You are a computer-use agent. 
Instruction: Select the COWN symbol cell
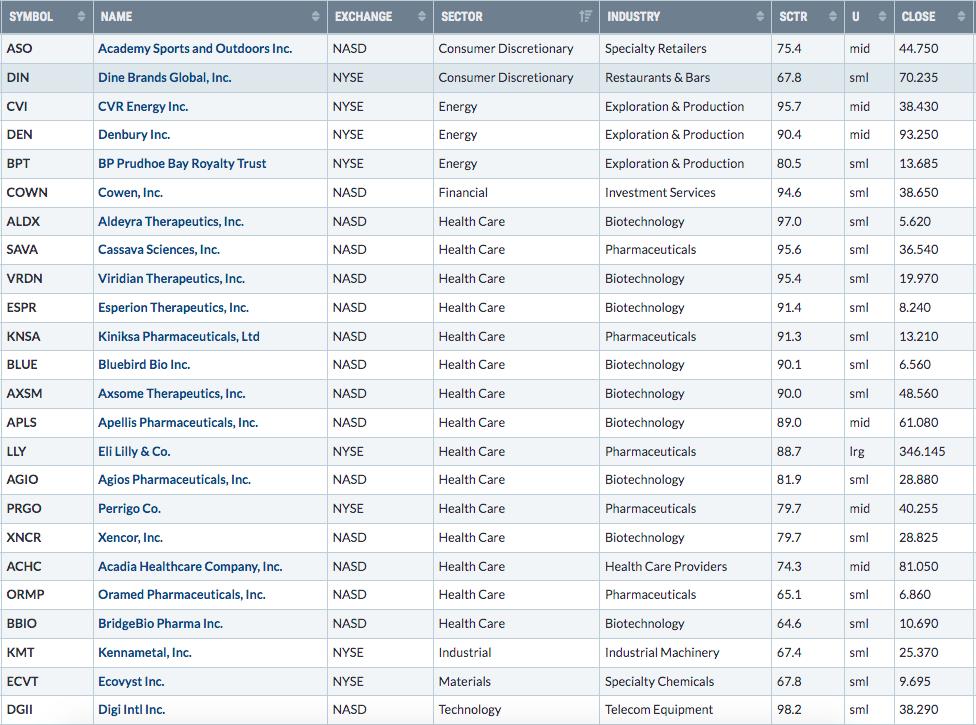47,192
